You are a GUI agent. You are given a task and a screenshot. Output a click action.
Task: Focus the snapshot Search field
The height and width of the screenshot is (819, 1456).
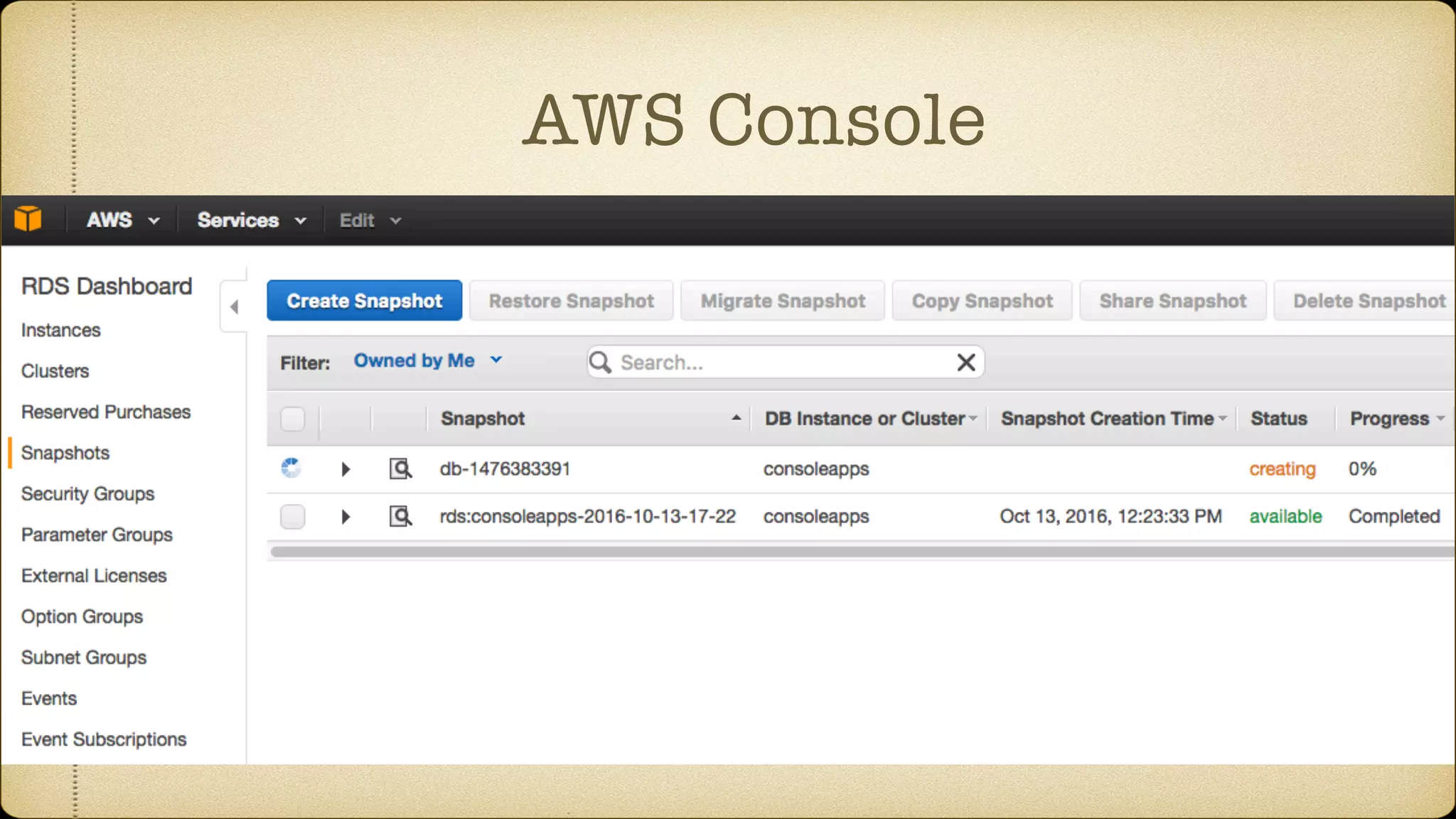point(785,363)
